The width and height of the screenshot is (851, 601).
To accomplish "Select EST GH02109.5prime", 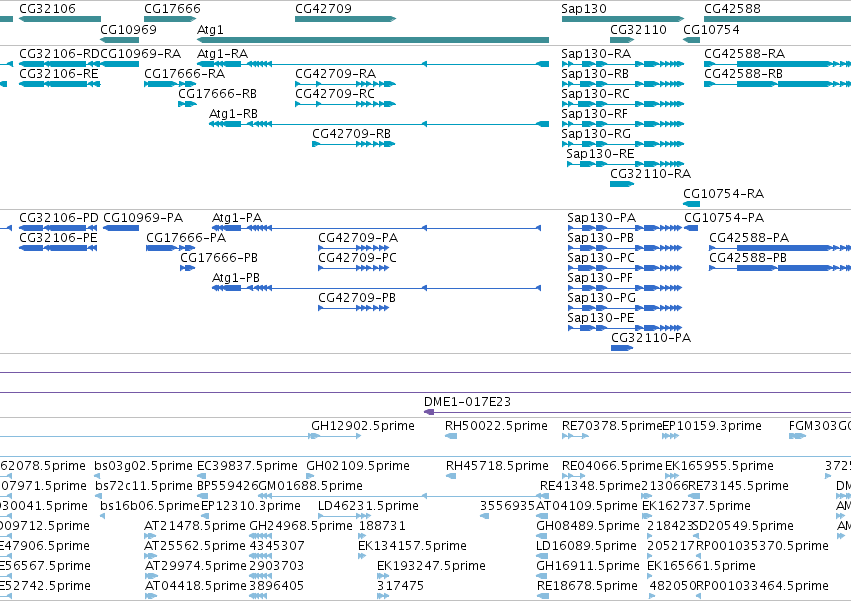I will (x=309, y=476).
